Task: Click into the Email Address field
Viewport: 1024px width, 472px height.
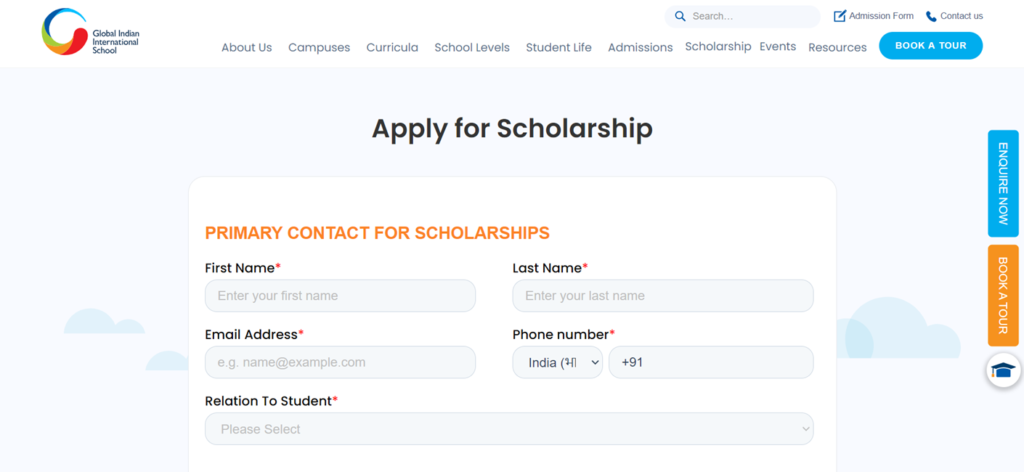Action: tap(340, 362)
